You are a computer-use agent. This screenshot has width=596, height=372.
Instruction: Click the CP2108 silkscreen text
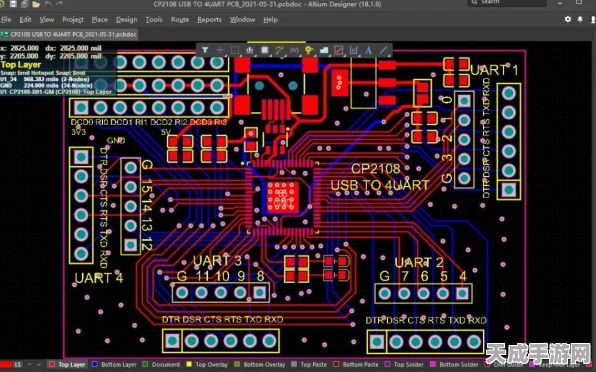(376, 169)
